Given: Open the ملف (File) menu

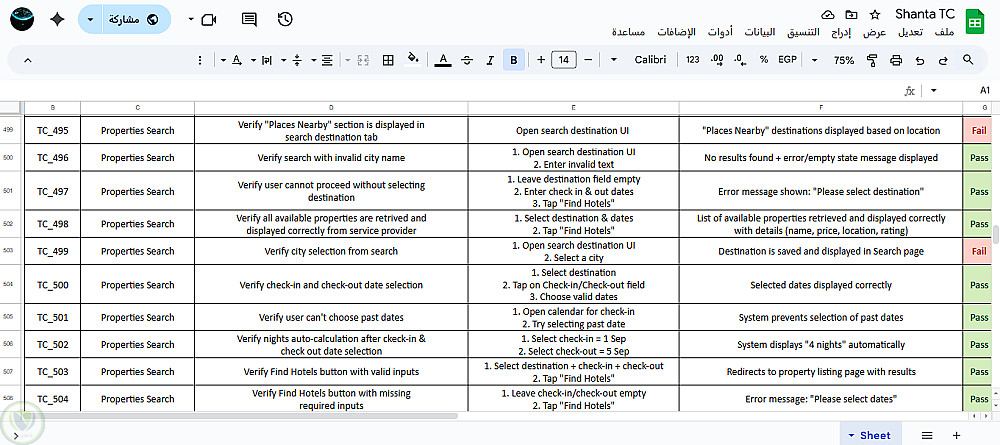Looking at the screenshot, I should tap(944, 32).
